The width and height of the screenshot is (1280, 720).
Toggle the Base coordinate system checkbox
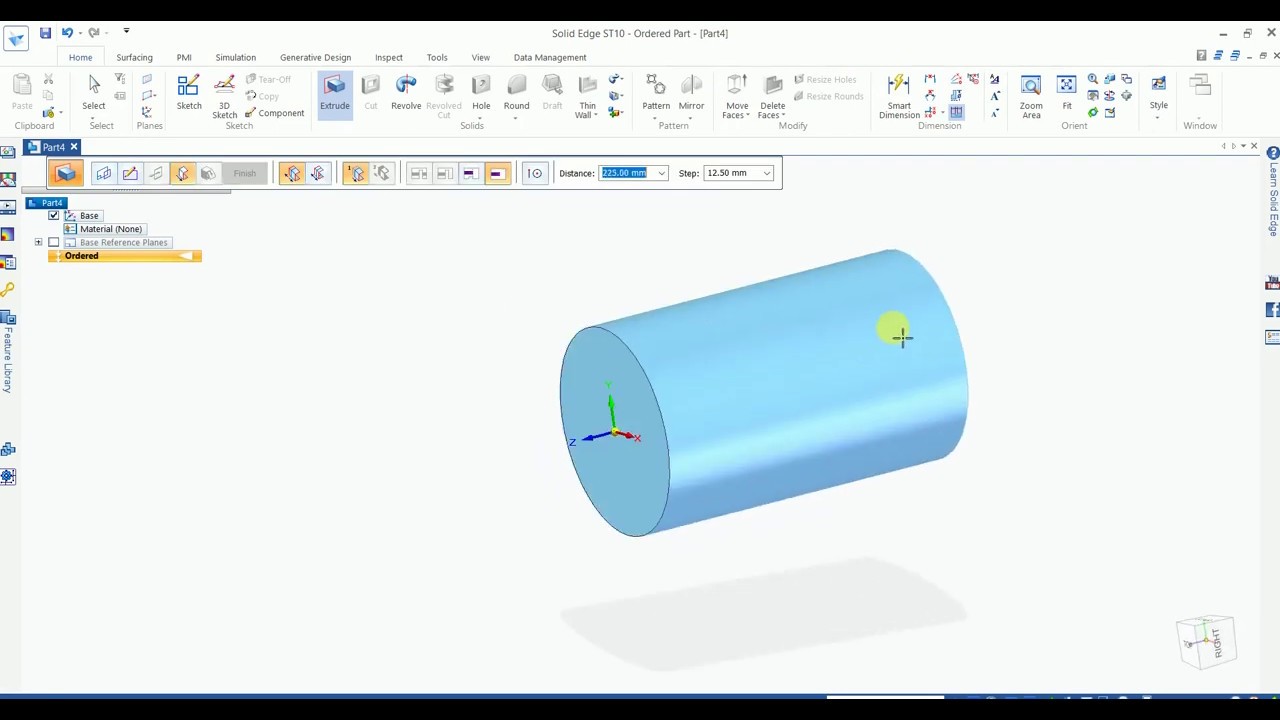(x=54, y=216)
